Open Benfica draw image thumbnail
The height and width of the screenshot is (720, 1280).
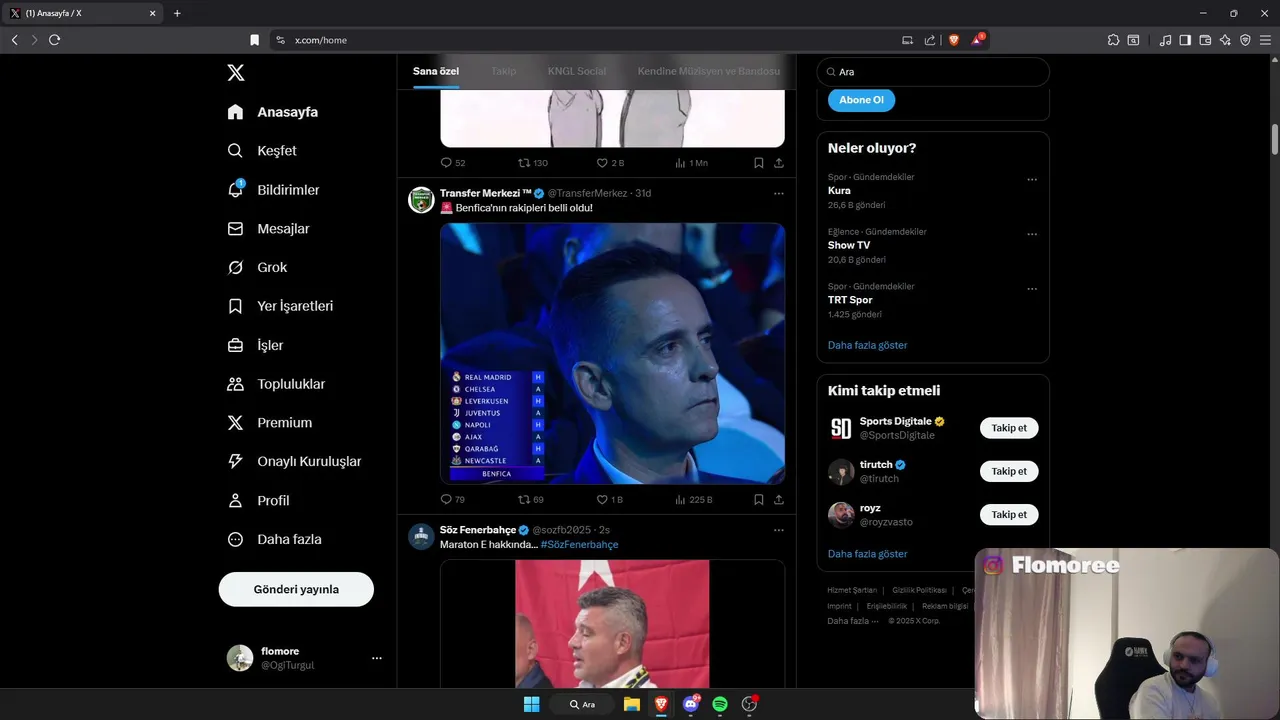tap(612, 353)
